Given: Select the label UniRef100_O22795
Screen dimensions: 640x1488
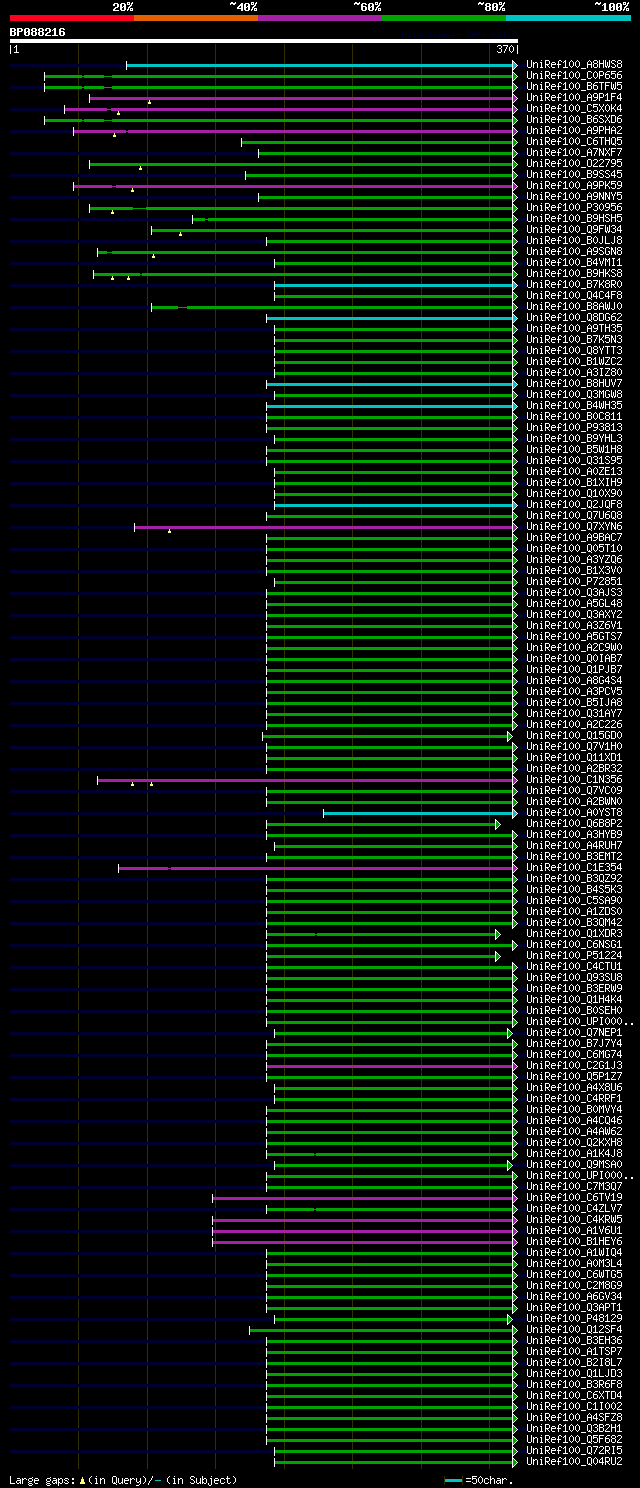Looking at the screenshot, I should click(574, 164).
